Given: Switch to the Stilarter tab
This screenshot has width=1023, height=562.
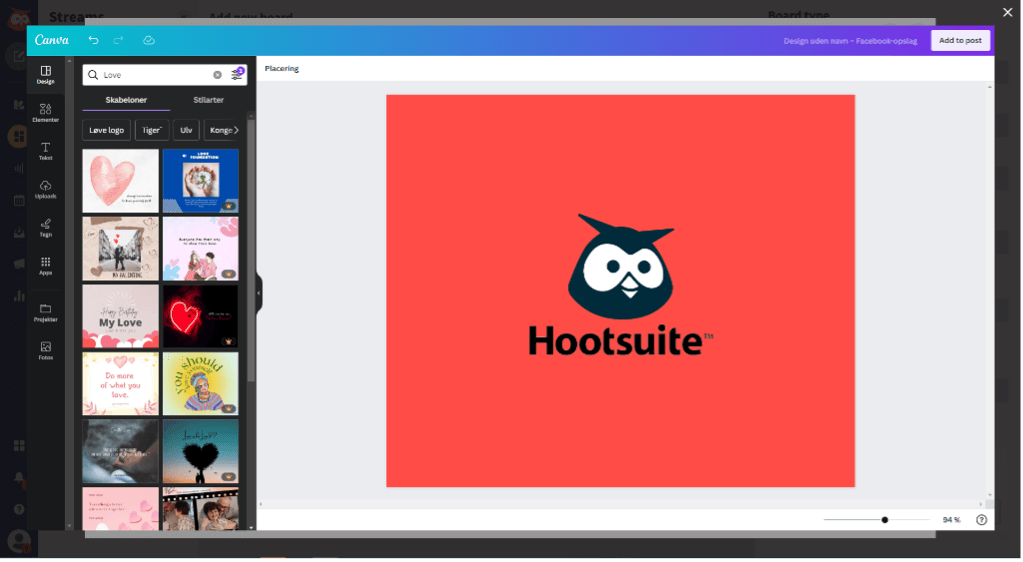Looking at the screenshot, I should [x=208, y=100].
